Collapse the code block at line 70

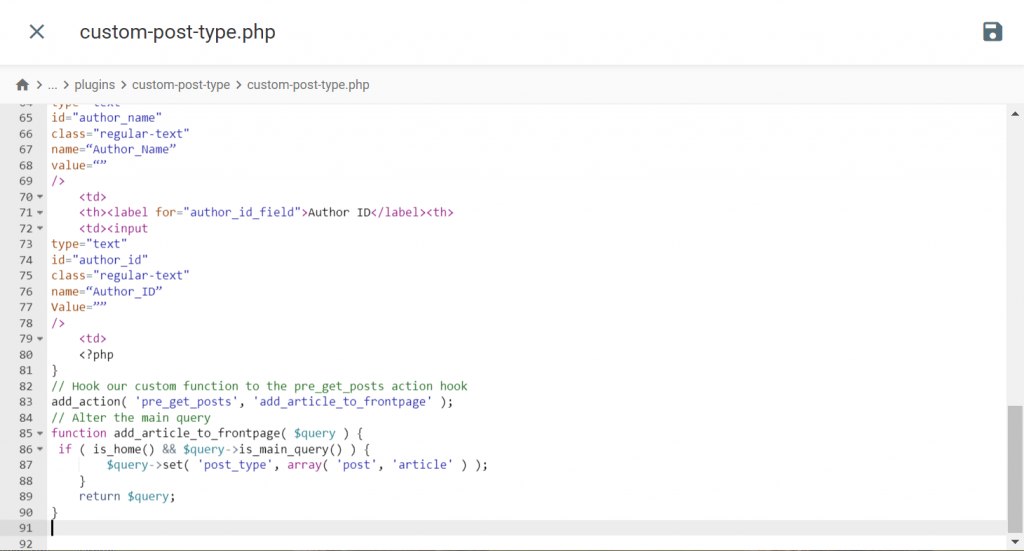tap(40, 197)
